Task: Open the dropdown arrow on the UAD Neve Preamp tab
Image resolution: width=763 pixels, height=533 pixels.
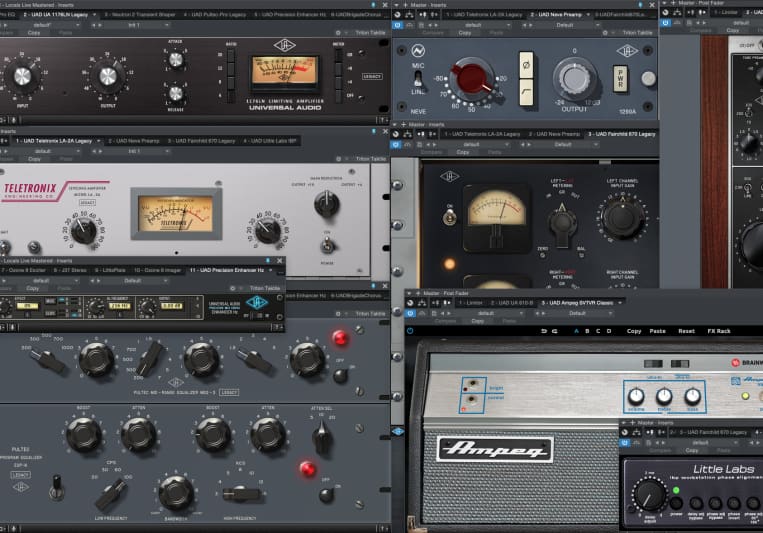Action: coord(588,15)
